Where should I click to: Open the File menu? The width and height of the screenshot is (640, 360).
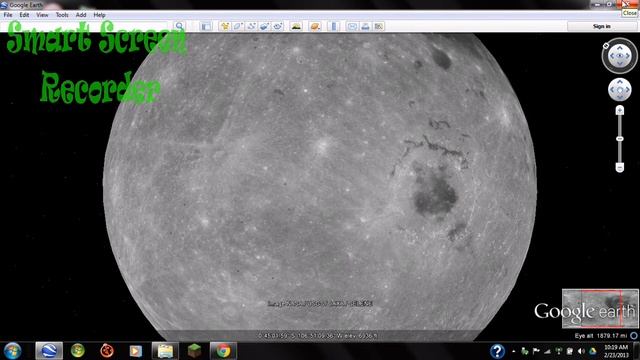(8, 15)
